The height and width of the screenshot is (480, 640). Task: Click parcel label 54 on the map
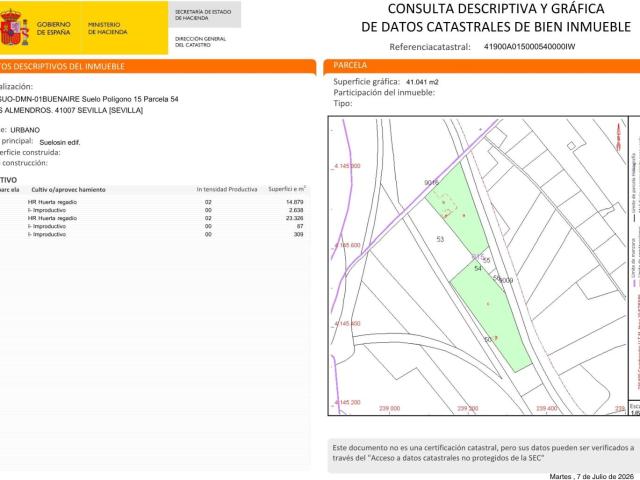pos(478,268)
